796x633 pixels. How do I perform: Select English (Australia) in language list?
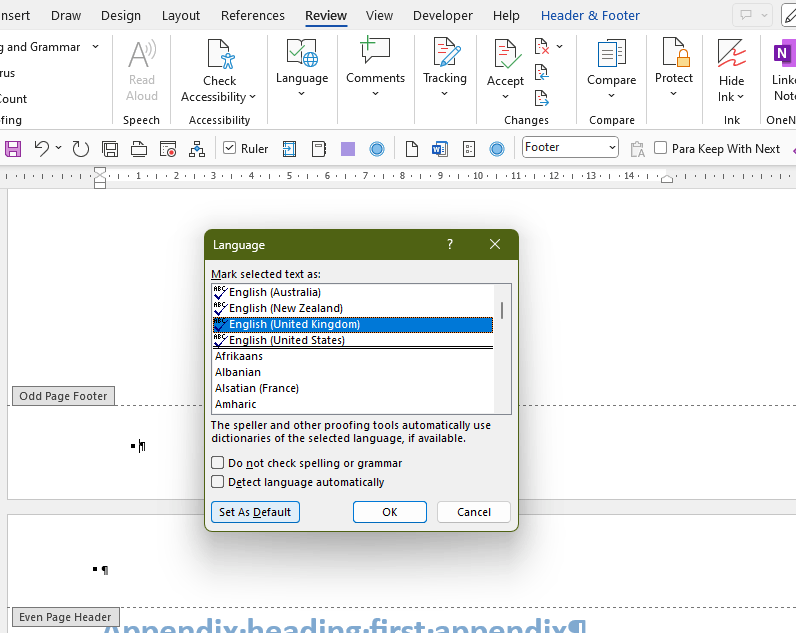[x=353, y=292]
